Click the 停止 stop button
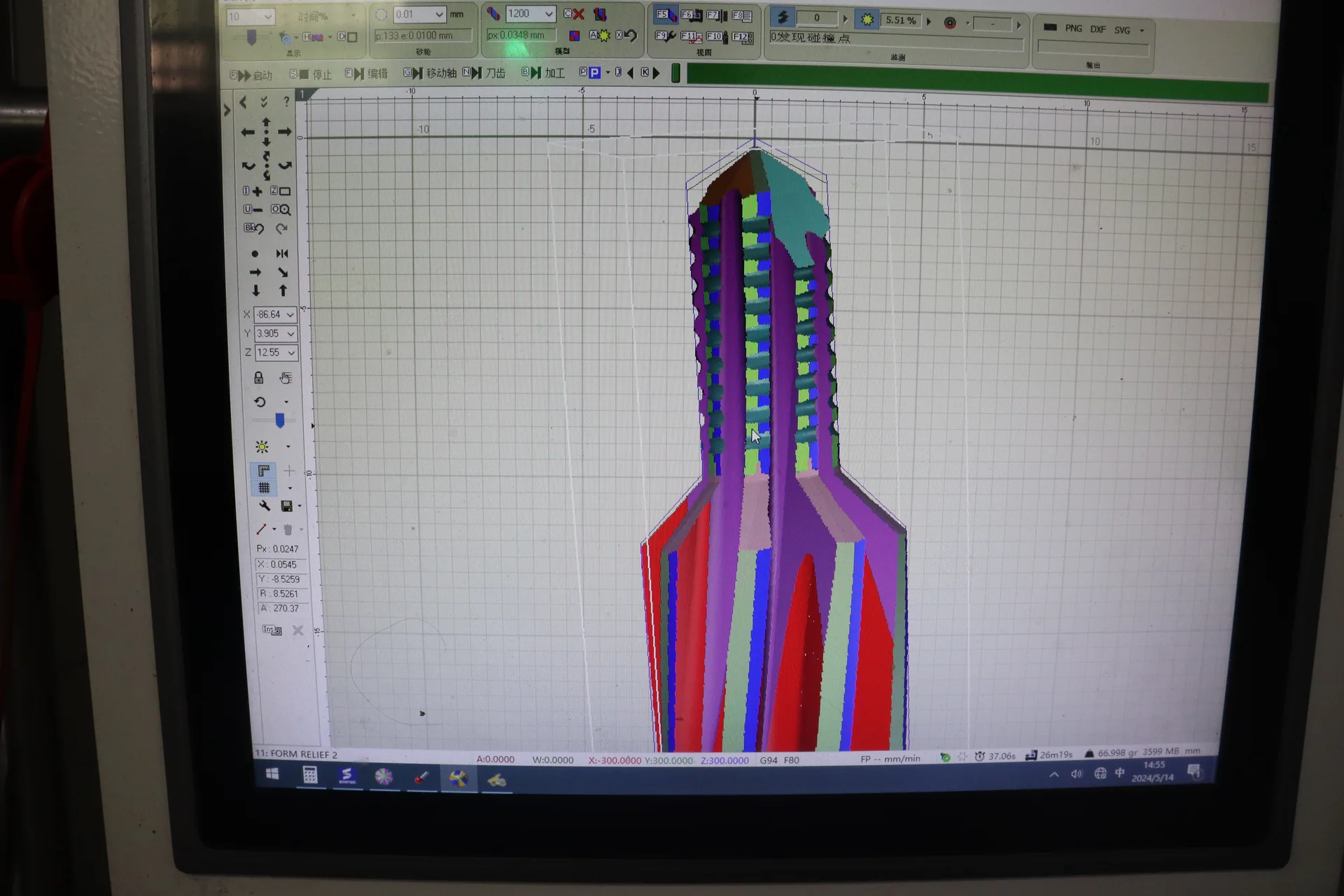 click(311, 74)
